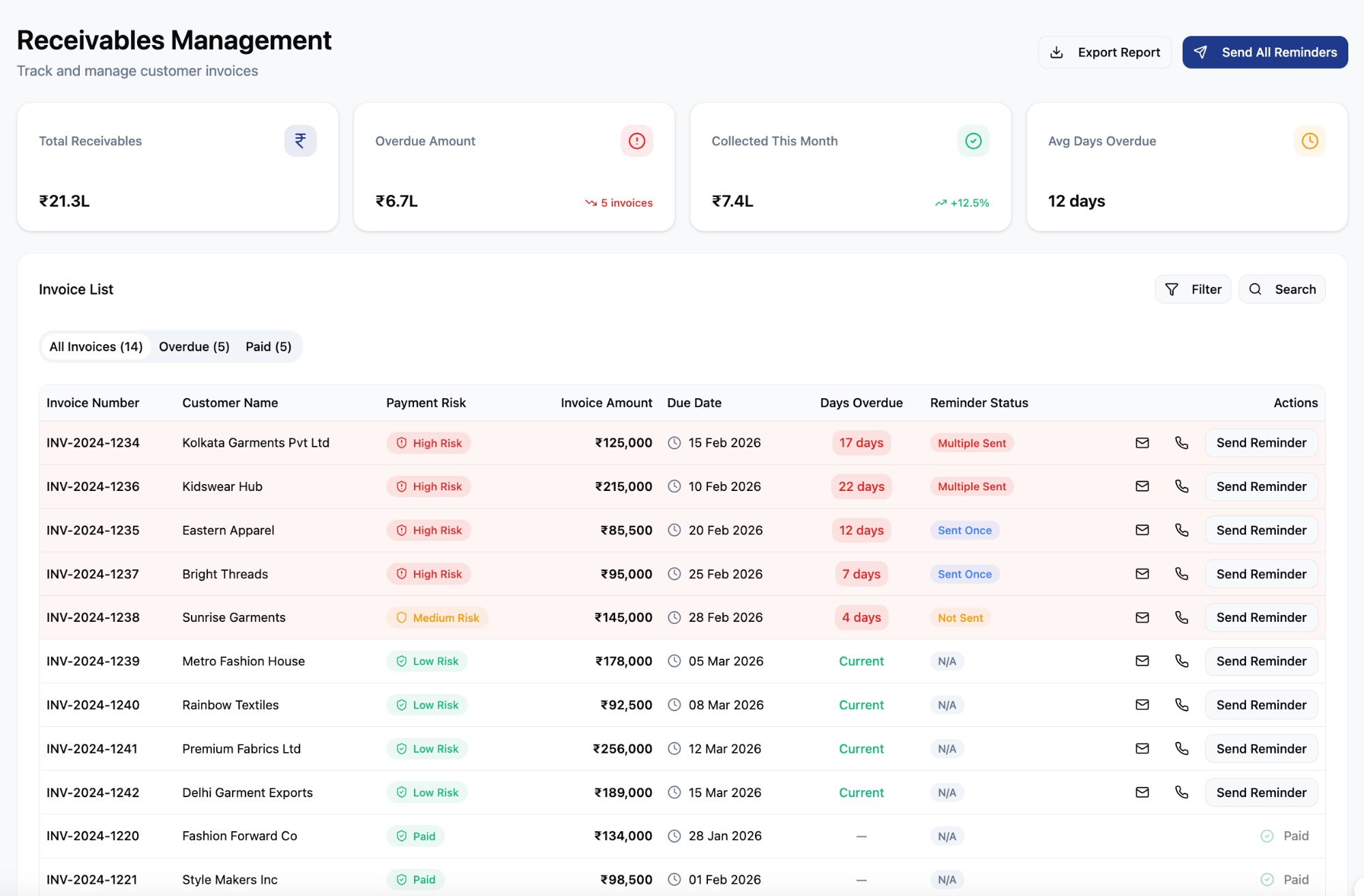This screenshot has width=1364, height=896.
Task: Click rupee icon on Total Receivables card
Action: click(x=300, y=140)
